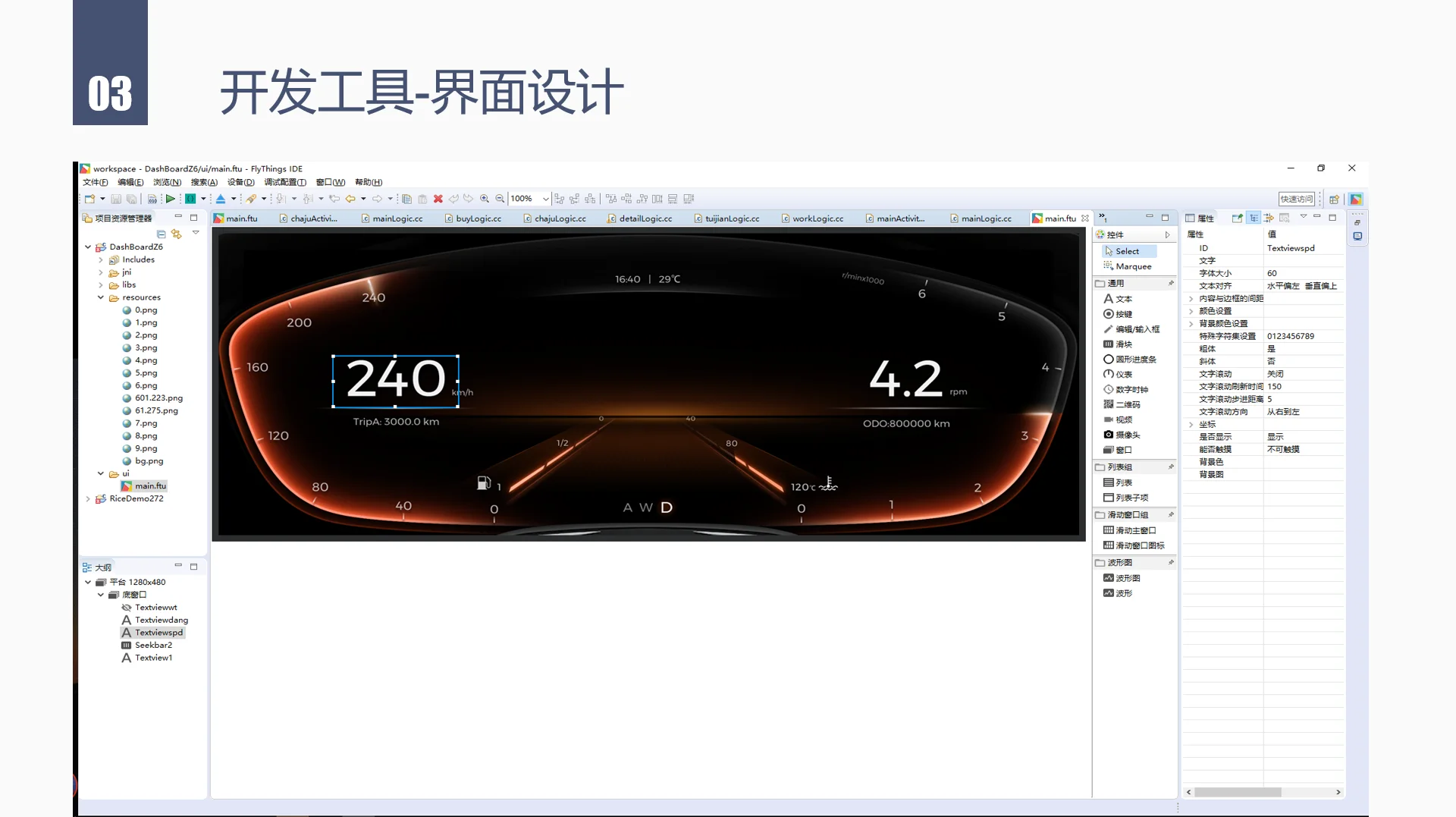This screenshot has height=817, width=1456.
Task: Click Link with Editor icon in project explorer
Action: point(177,234)
